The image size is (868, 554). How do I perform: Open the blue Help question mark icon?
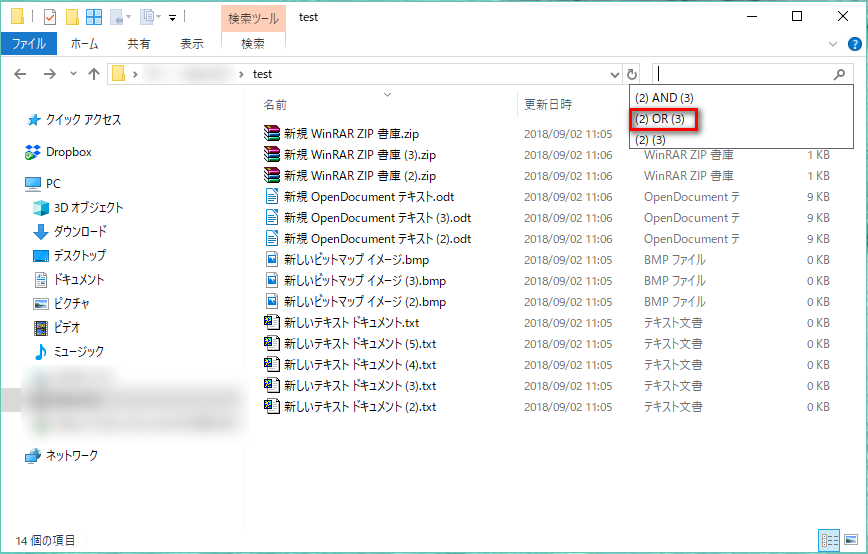click(x=854, y=44)
